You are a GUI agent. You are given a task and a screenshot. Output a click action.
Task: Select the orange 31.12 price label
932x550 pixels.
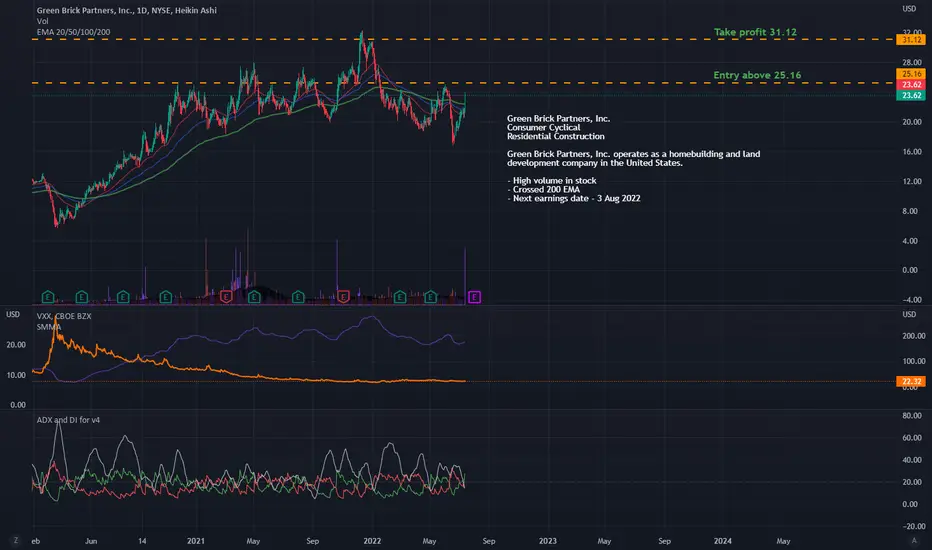click(911, 40)
